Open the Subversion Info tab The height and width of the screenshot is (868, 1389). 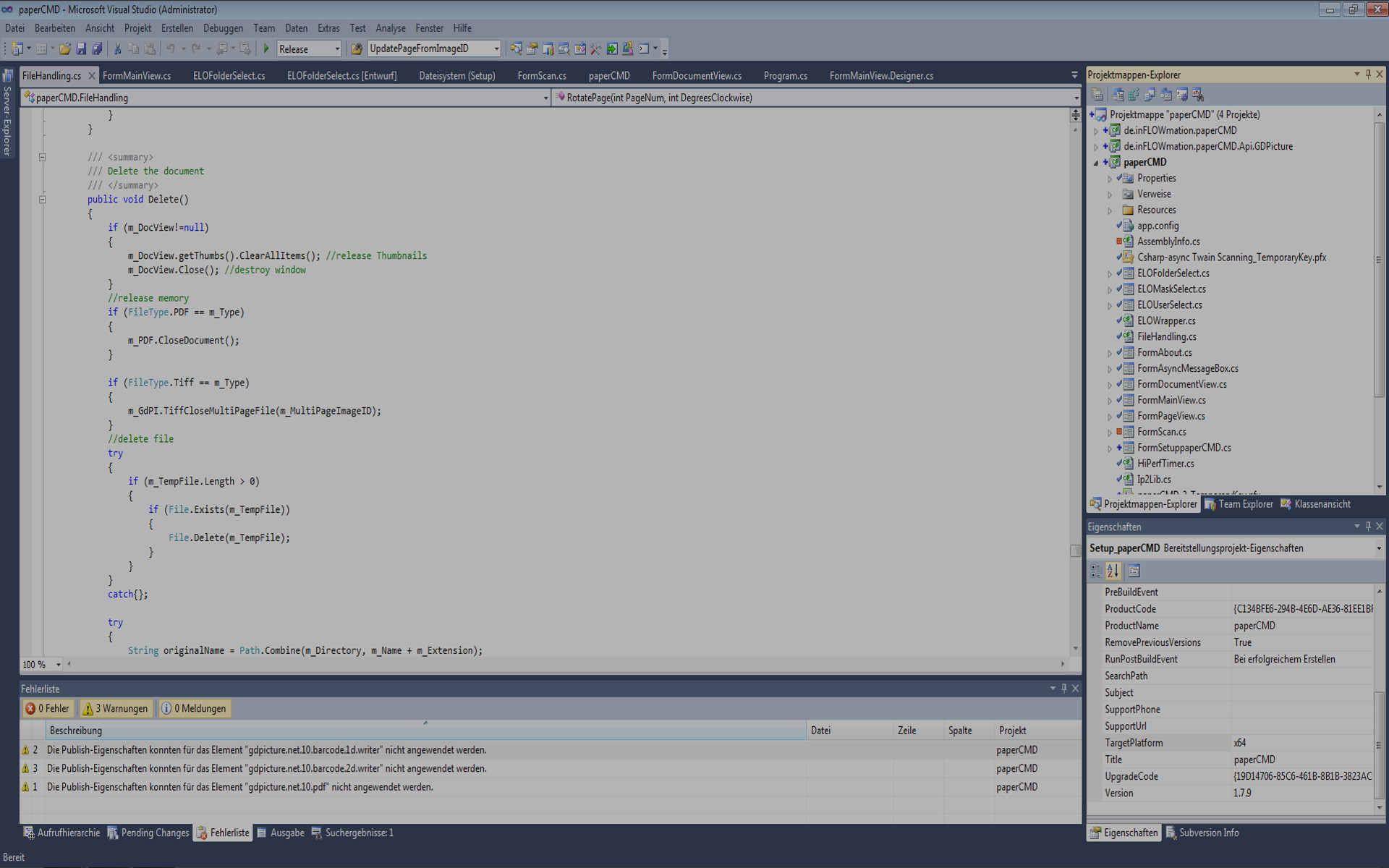point(1202,833)
